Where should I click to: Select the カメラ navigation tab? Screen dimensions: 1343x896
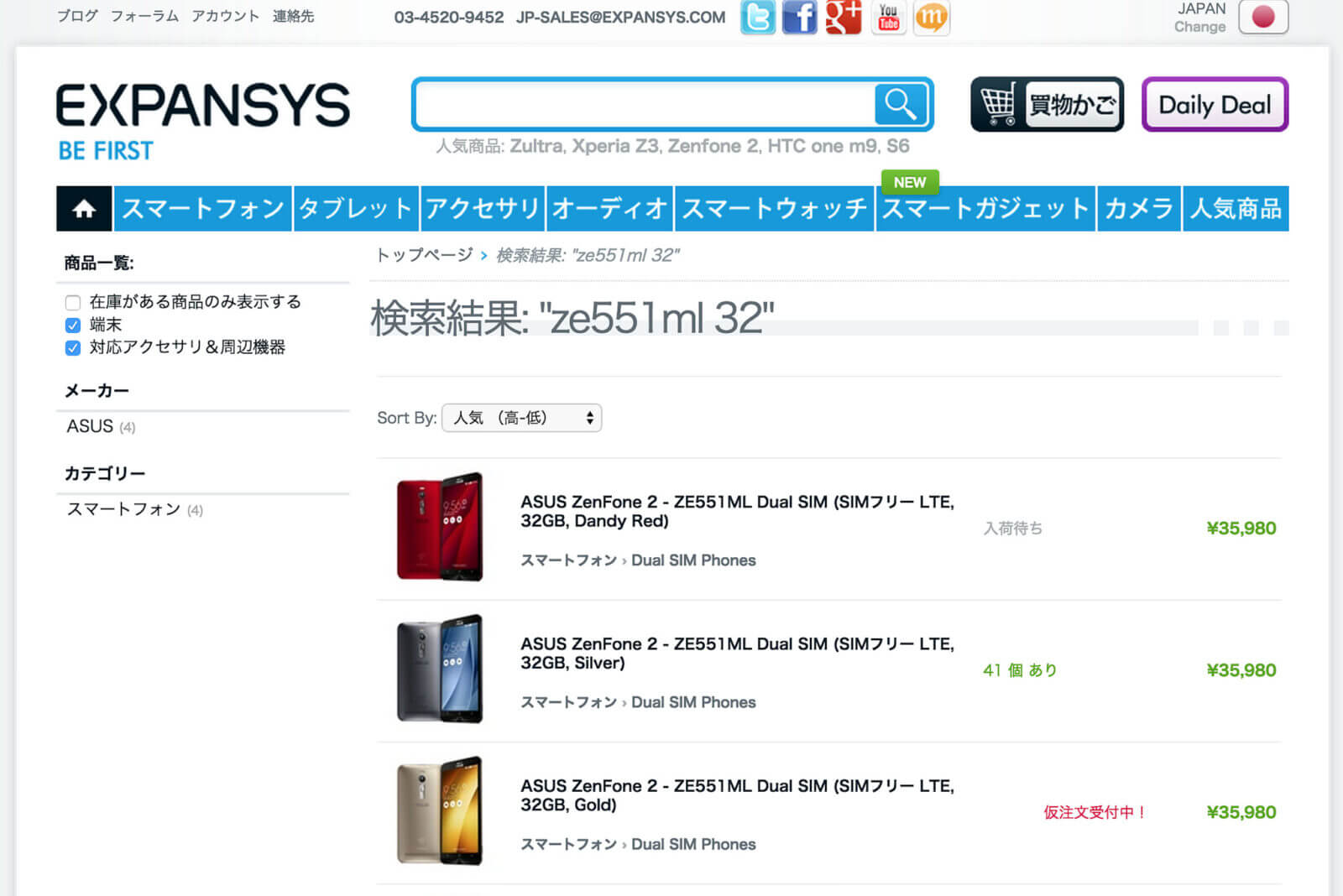click(x=1139, y=208)
